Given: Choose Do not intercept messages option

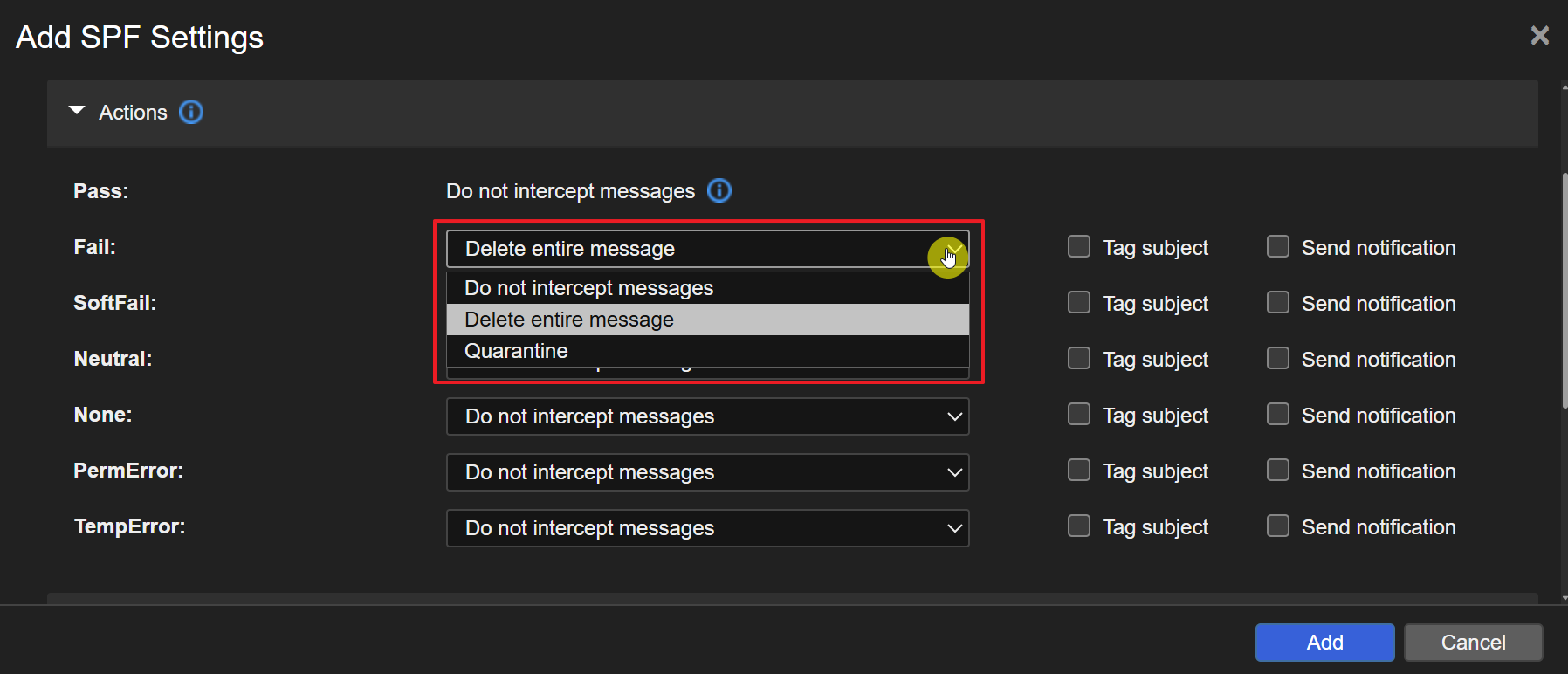Looking at the screenshot, I should 589,288.
